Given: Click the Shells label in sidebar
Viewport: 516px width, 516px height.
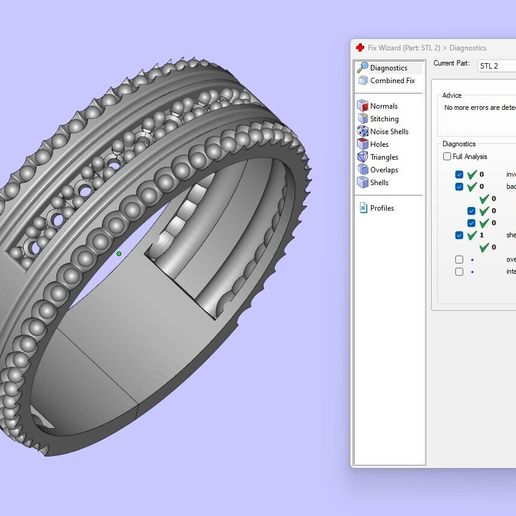Looking at the screenshot, I should click(x=379, y=182).
